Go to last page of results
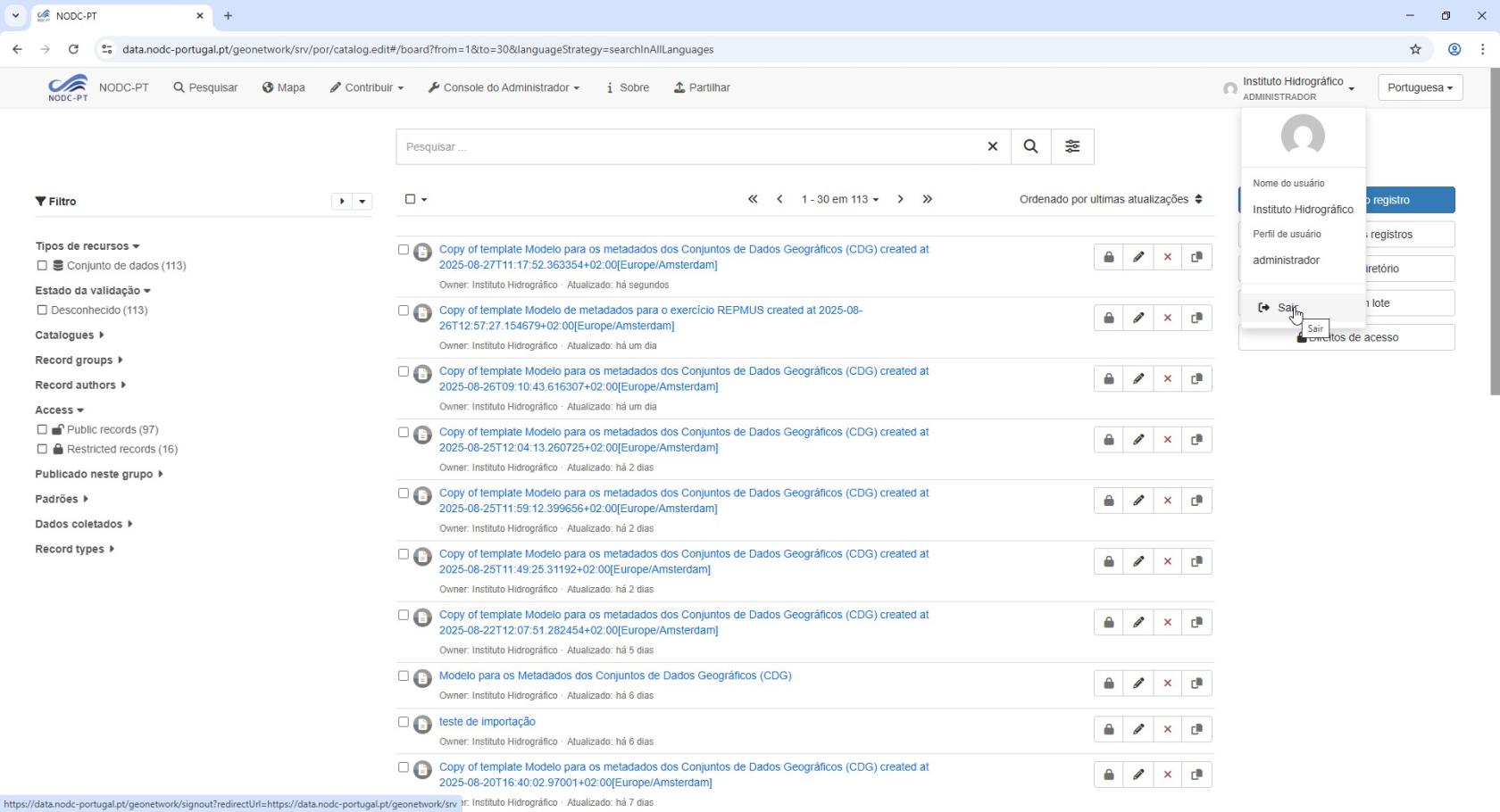This screenshot has height=812, width=1500. pyautogui.click(x=927, y=199)
